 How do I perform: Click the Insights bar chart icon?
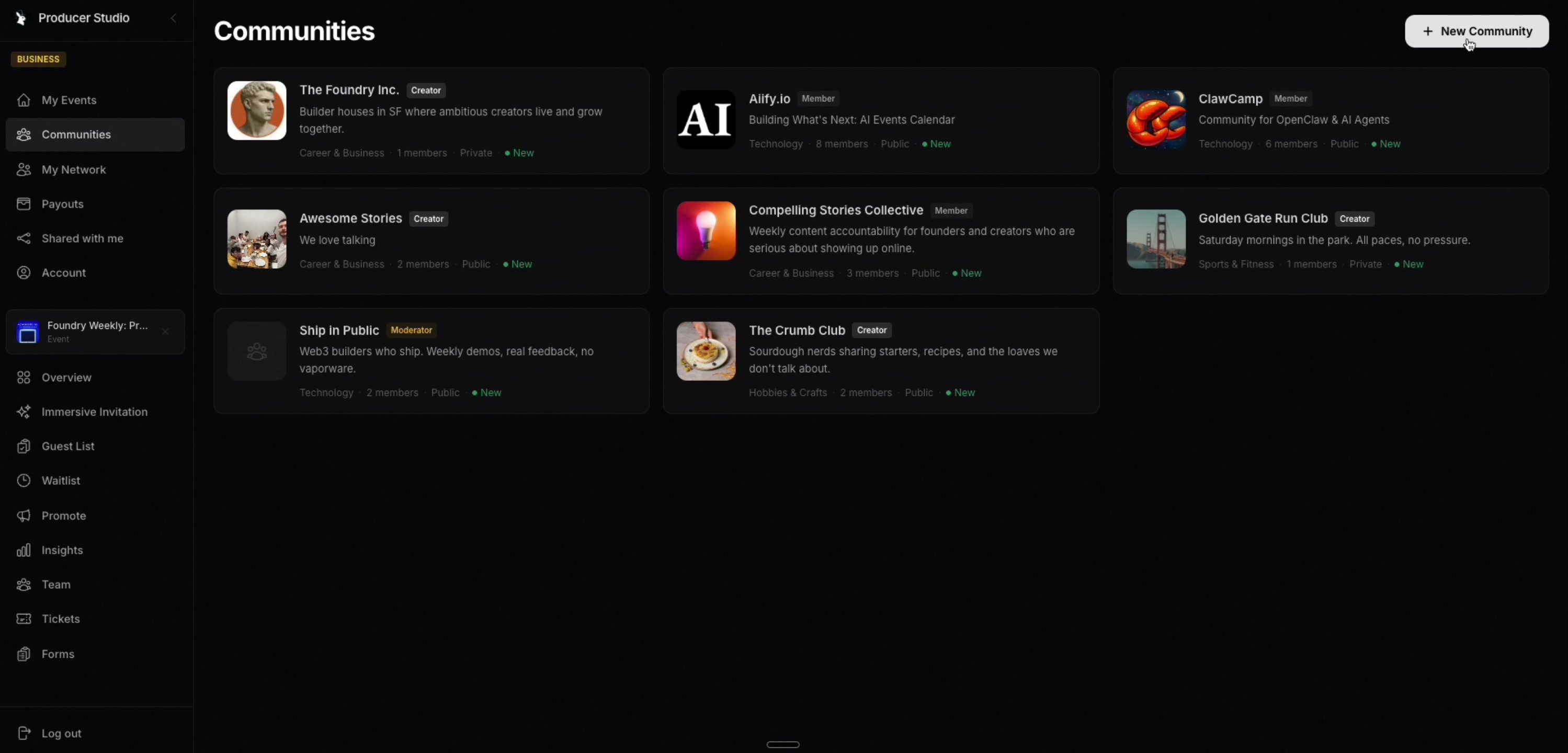[x=24, y=550]
